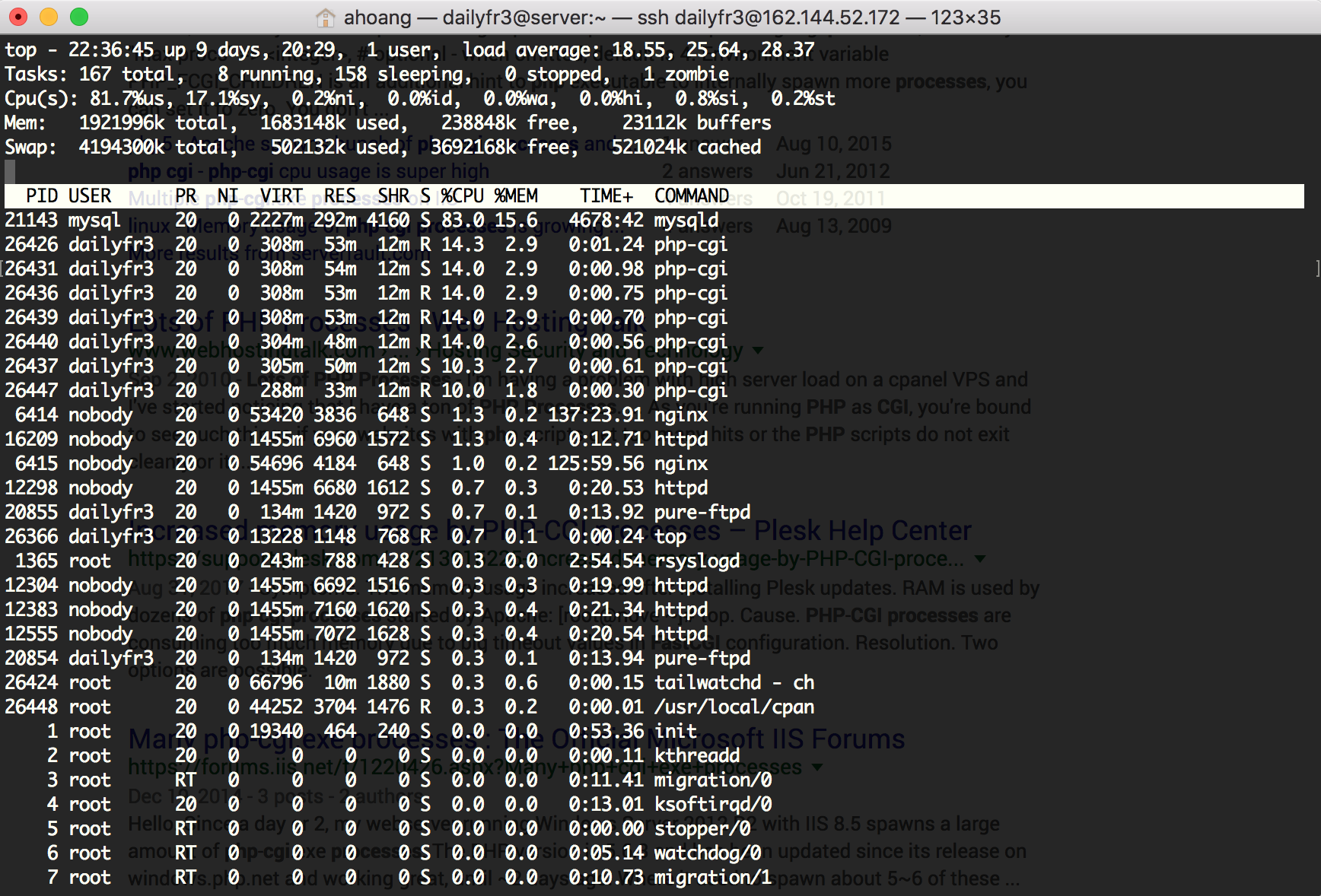
Task: Click the home folder icon in title bar
Action: 326,17
